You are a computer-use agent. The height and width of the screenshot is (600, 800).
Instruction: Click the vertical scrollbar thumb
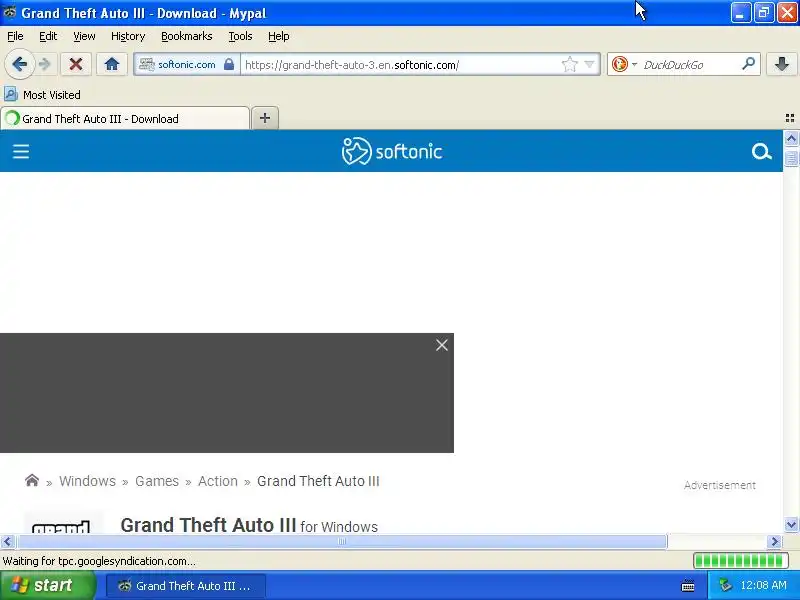click(791, 158)
